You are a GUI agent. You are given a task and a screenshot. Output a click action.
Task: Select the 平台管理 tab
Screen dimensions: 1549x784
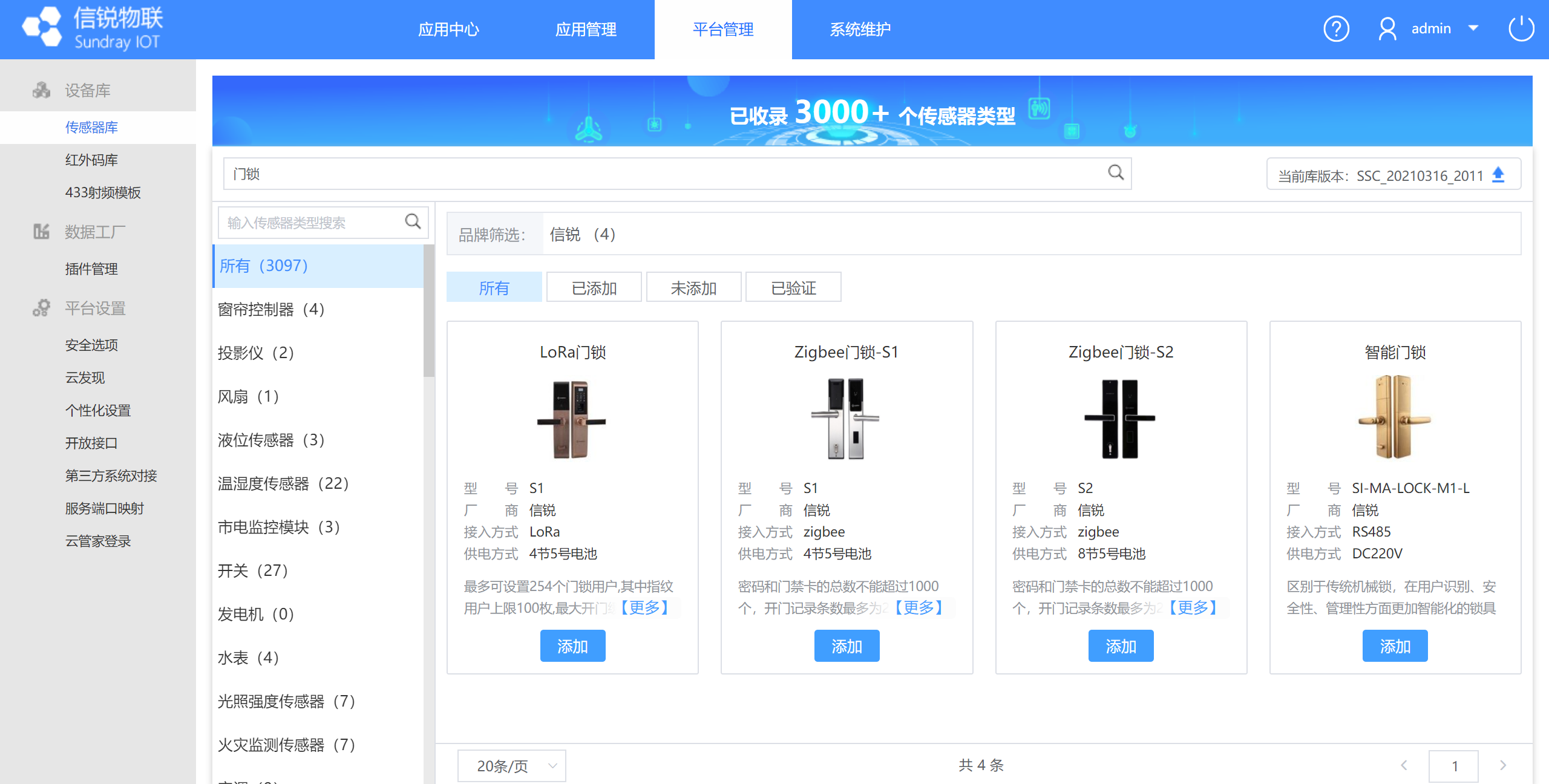pyautogui.click(x=723, y=29)
